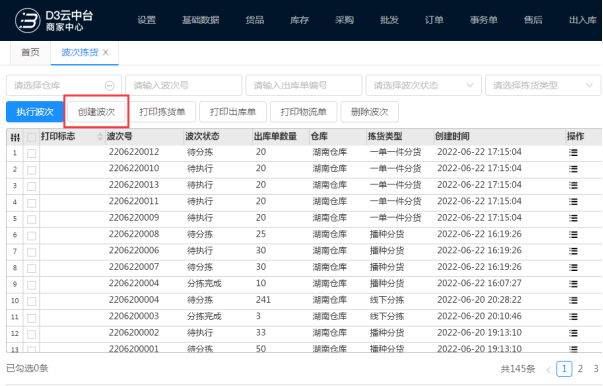Open the 请选择波次状态 dropdown
This screenshot has width=603, height=386.
[x=423, y=85]
